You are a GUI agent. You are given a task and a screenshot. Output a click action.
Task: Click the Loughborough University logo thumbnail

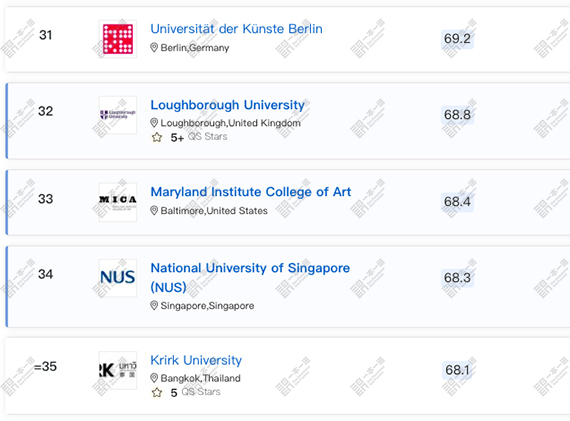118,115
